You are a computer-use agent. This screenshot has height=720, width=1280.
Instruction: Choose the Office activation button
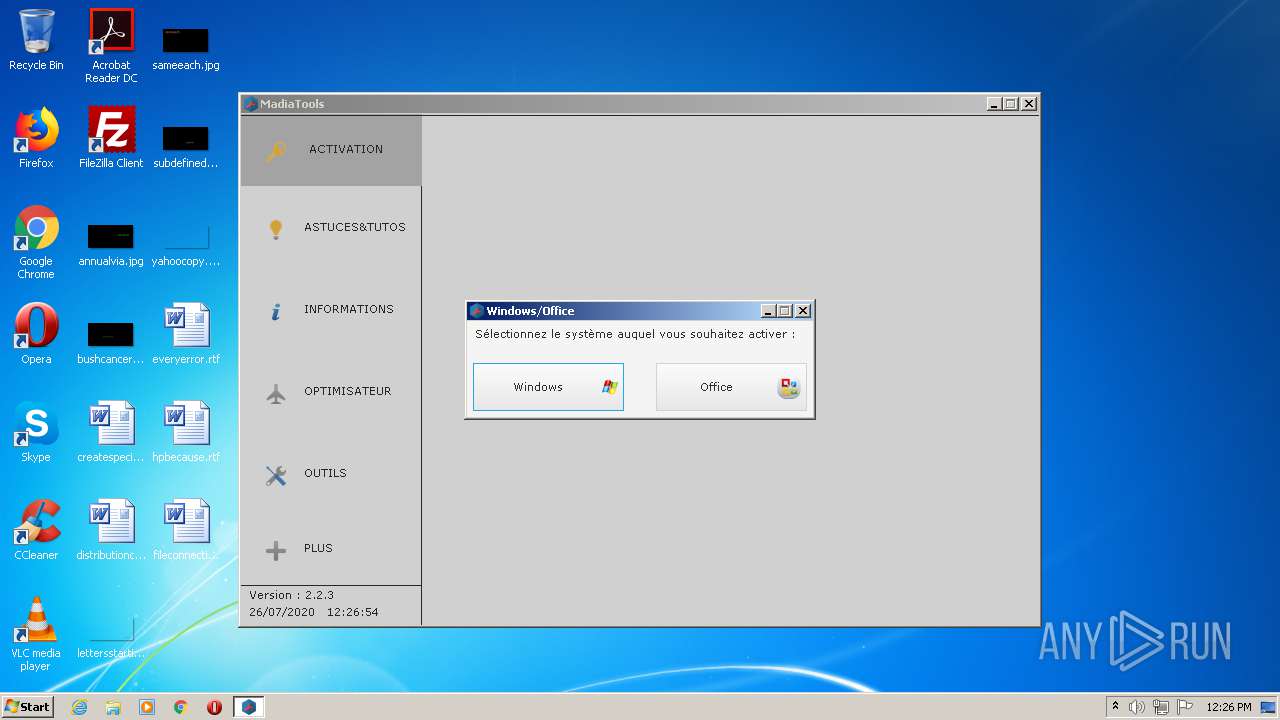pos(731,387)
